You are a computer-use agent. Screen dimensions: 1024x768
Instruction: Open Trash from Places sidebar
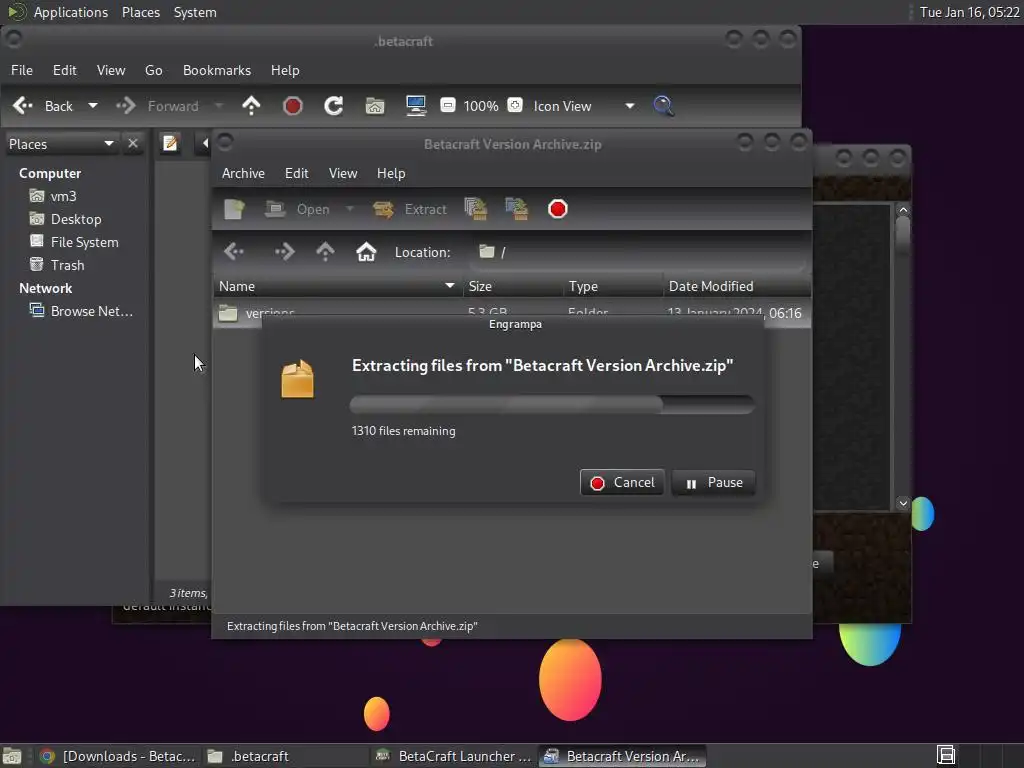pyautogui.click(x=67, y=265)
